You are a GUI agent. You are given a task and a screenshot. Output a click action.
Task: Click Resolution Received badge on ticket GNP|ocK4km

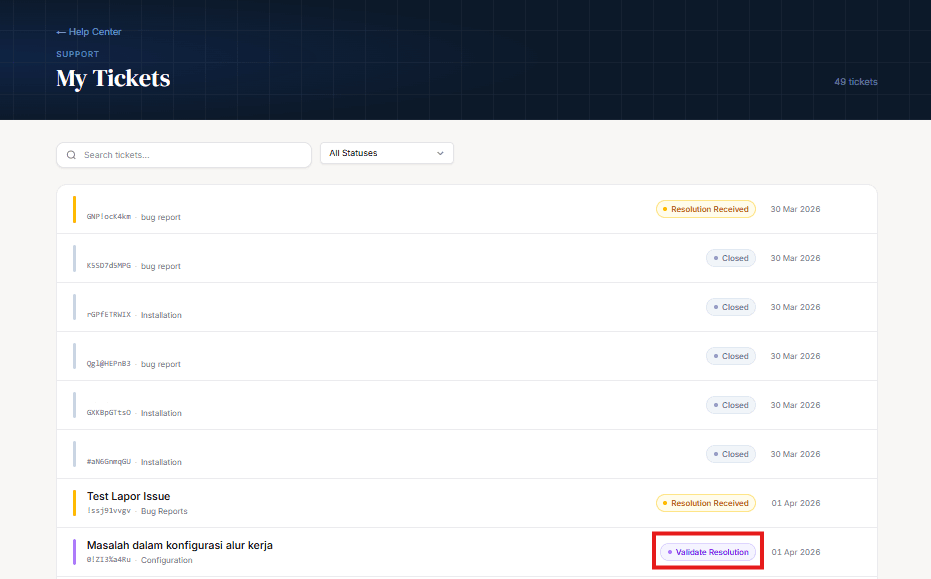(705, 209)
